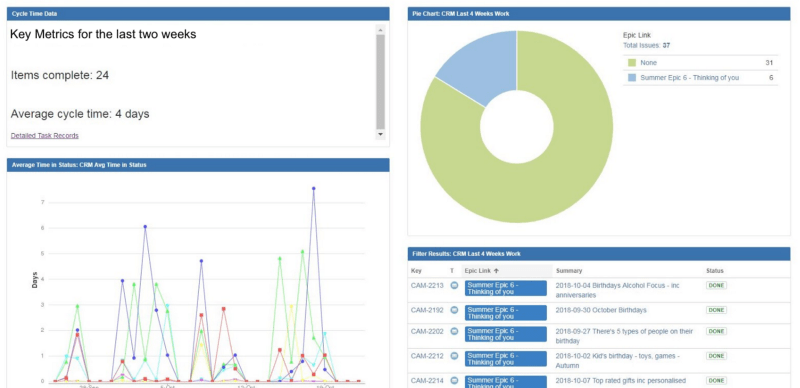Click the issue type icon for CAM-2212
This screenshot has width=800, height=388.
click(454, 356)
